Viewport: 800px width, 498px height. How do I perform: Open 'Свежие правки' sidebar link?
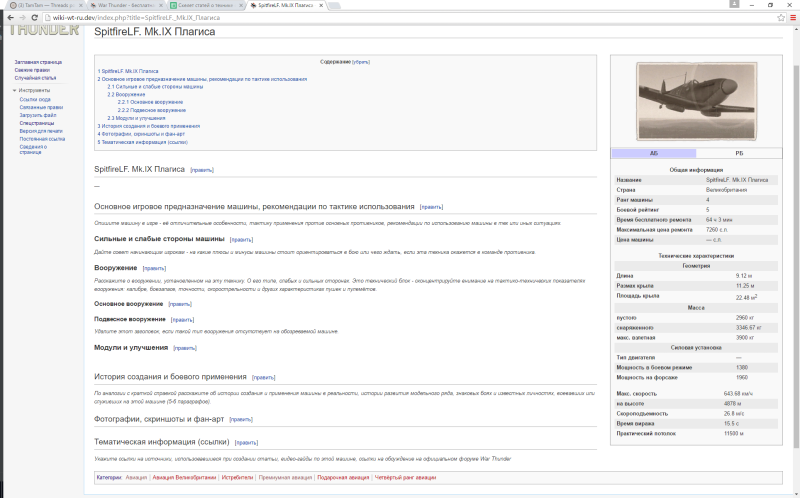(x=32, y=70)
